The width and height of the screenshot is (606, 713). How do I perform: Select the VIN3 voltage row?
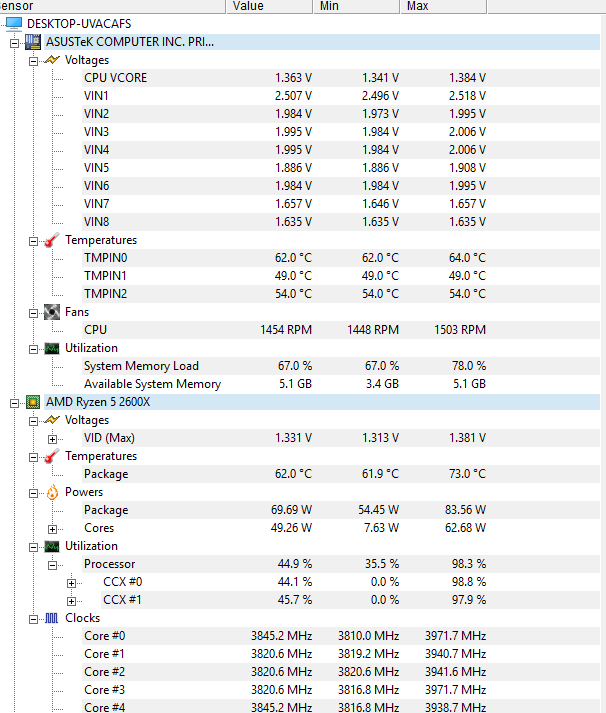341,132
